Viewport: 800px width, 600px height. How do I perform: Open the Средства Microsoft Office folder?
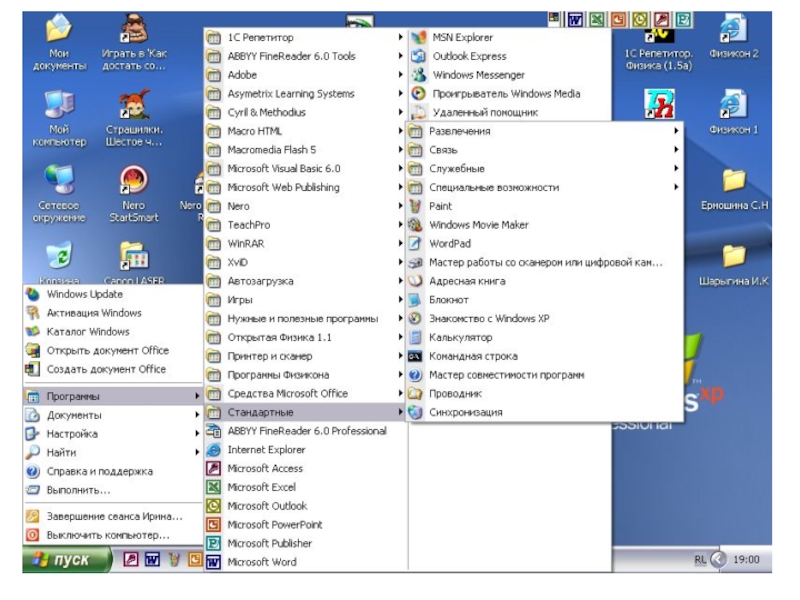click(305, 393)
